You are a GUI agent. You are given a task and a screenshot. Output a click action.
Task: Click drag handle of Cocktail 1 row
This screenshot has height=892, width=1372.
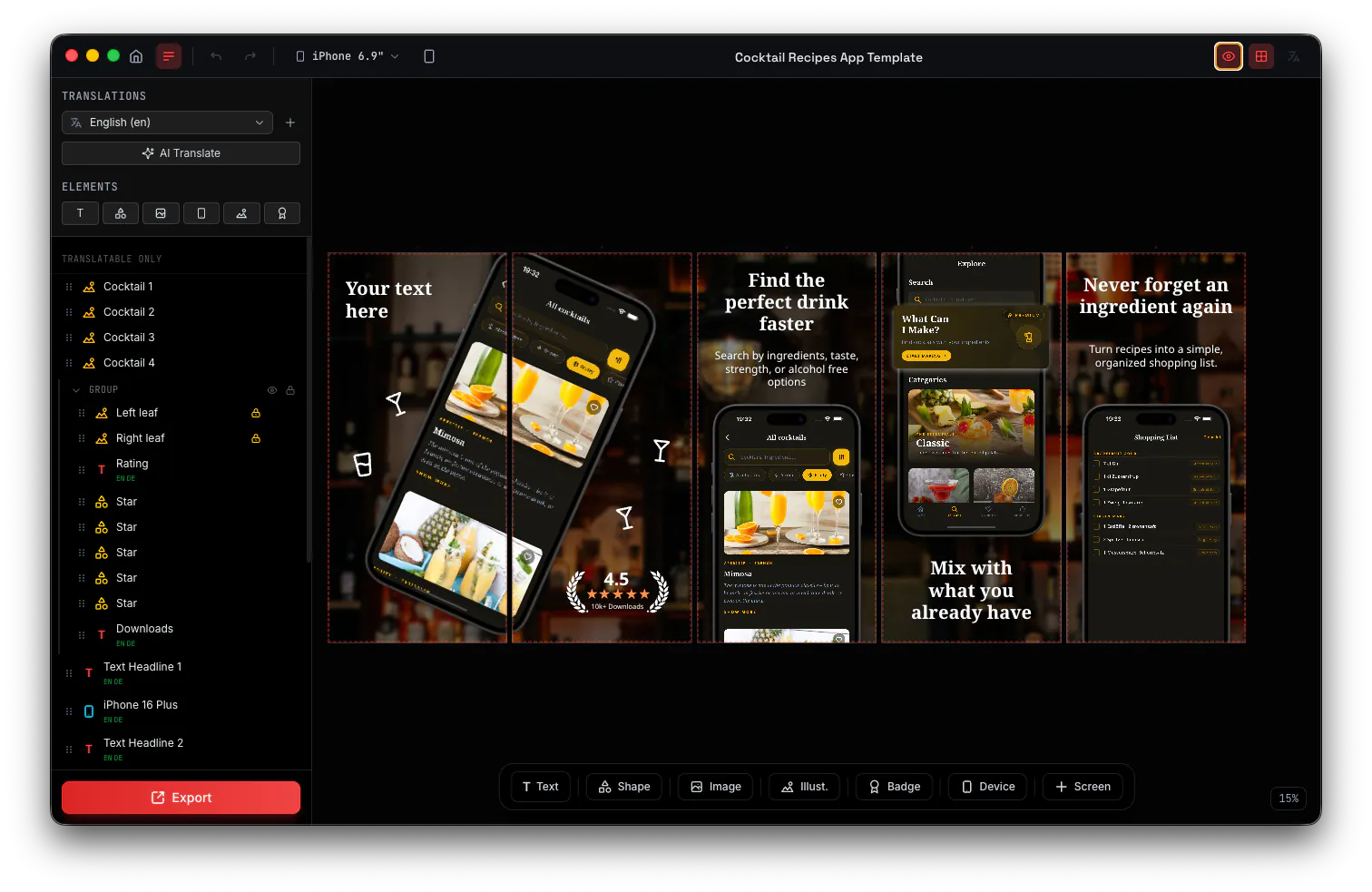tap(69, 287)
